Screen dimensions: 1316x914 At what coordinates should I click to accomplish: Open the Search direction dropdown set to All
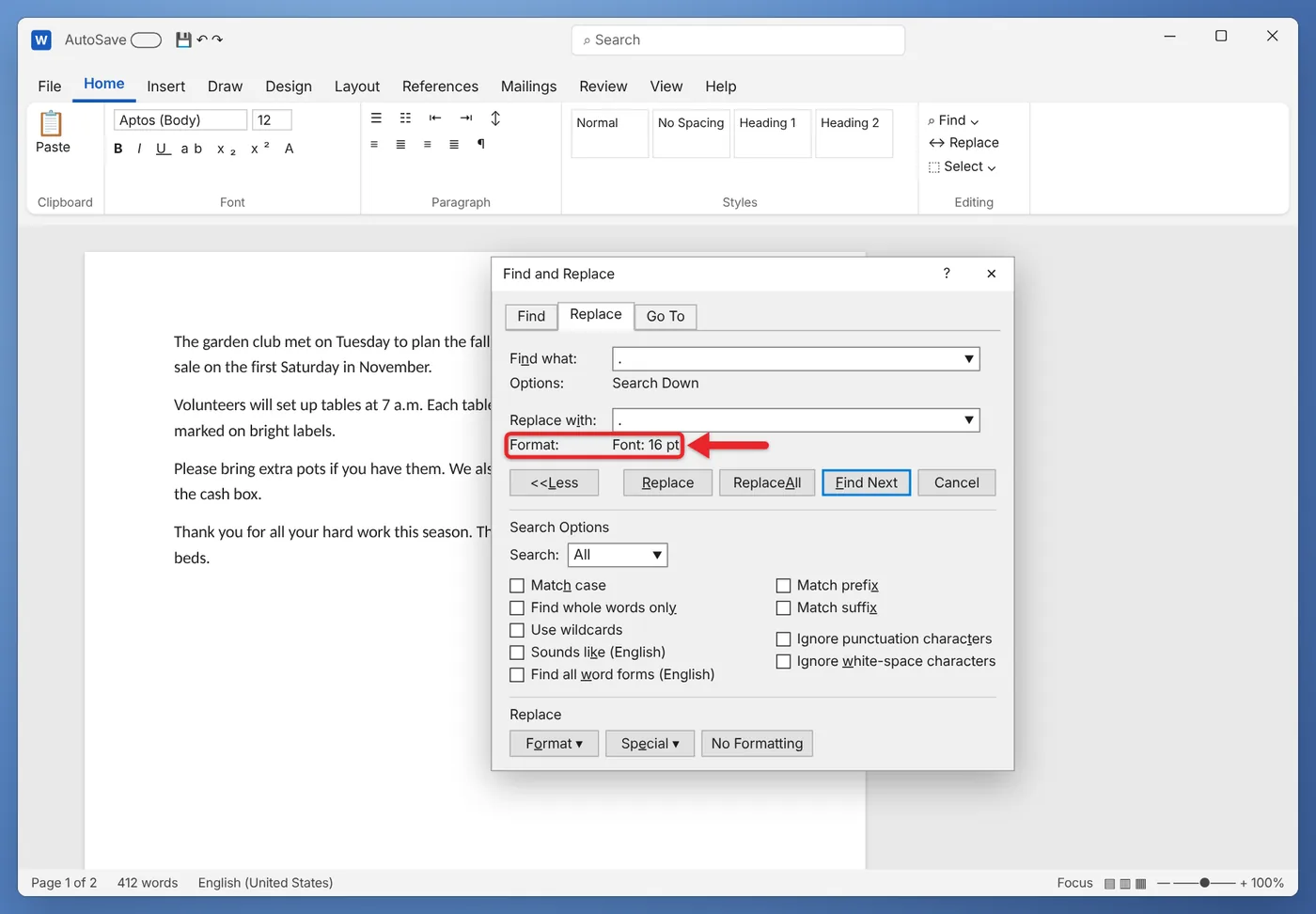(618, 555)
